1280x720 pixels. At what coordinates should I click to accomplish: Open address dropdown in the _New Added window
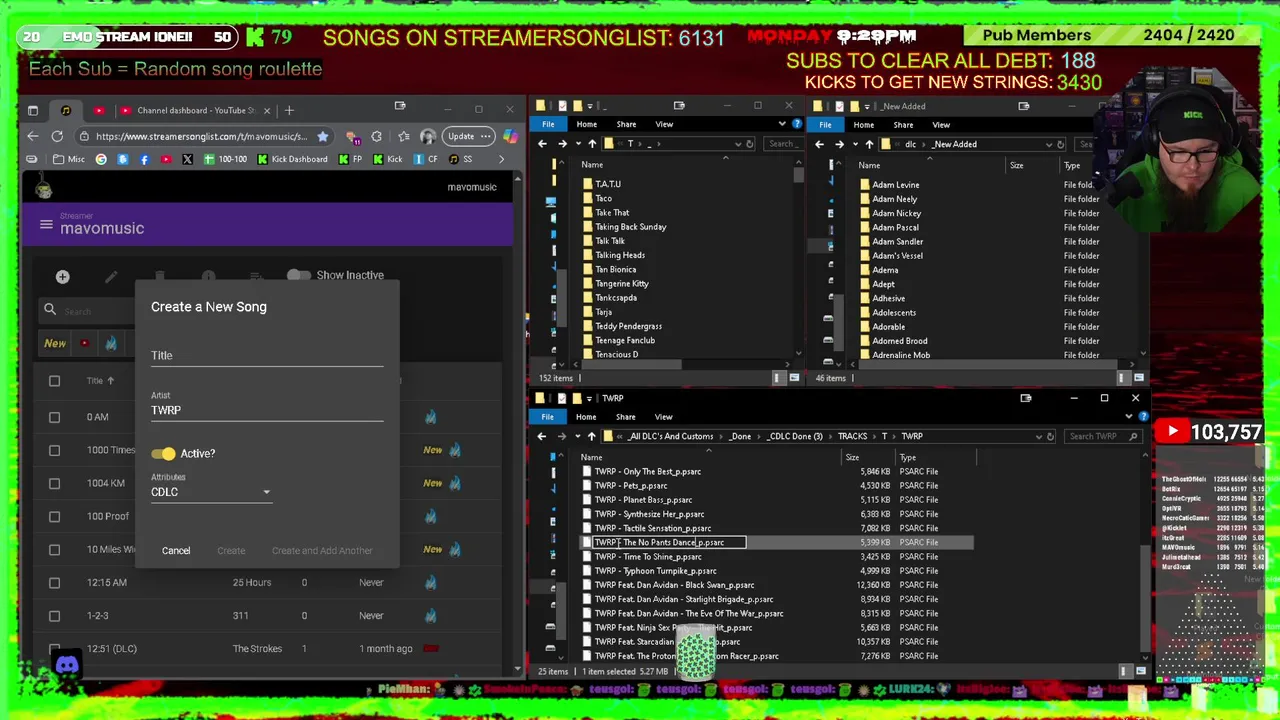(x=1048, y=144)
